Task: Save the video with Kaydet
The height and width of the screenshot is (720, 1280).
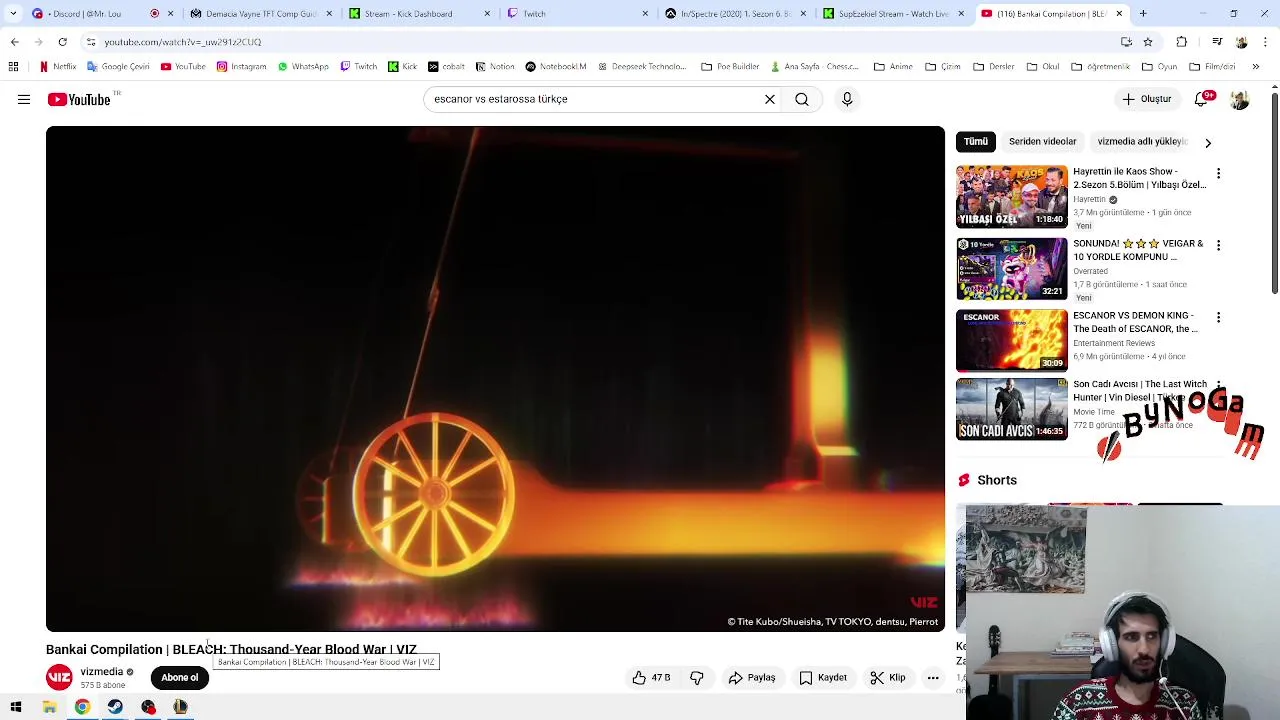Action: tap(823, 678)
